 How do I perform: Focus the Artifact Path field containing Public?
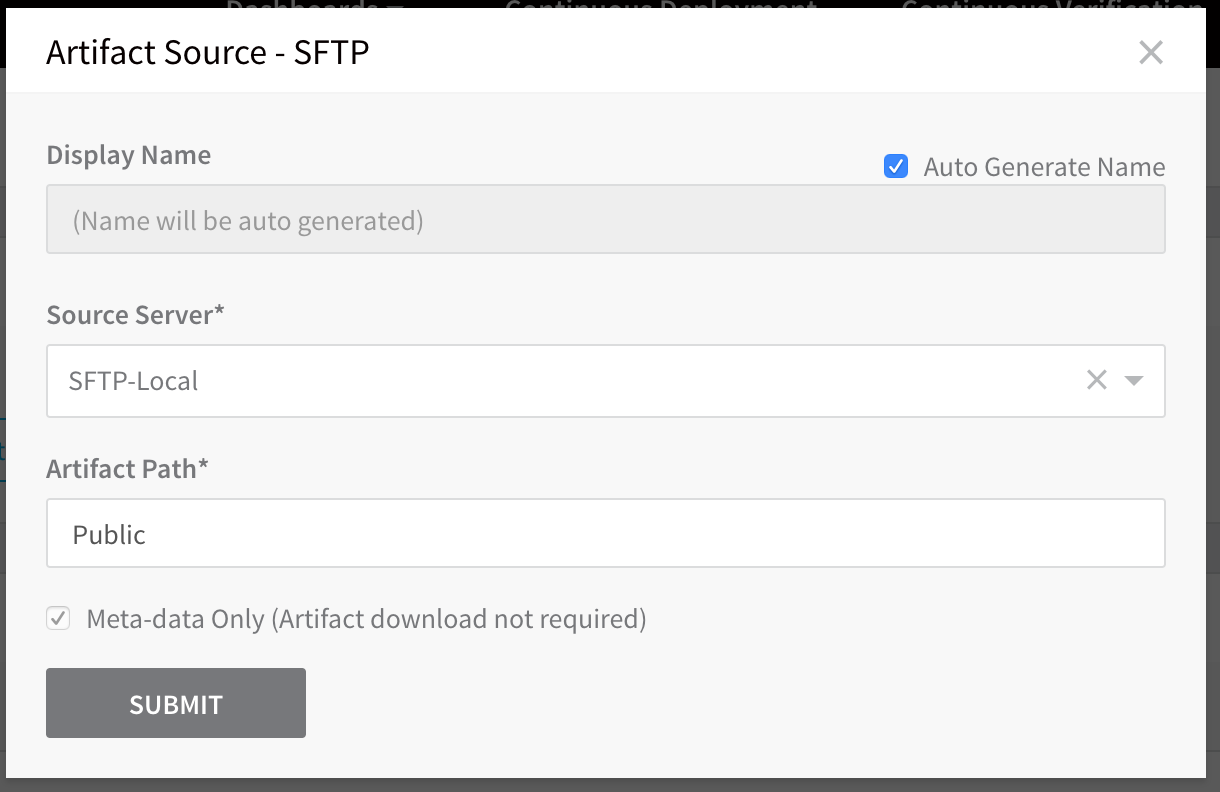tap(605, 533)
